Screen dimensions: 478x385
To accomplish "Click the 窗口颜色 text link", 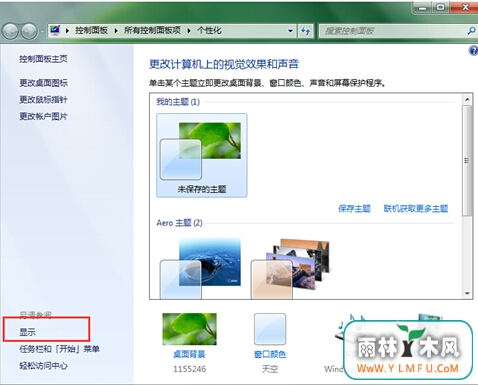I will pos(270,354).
